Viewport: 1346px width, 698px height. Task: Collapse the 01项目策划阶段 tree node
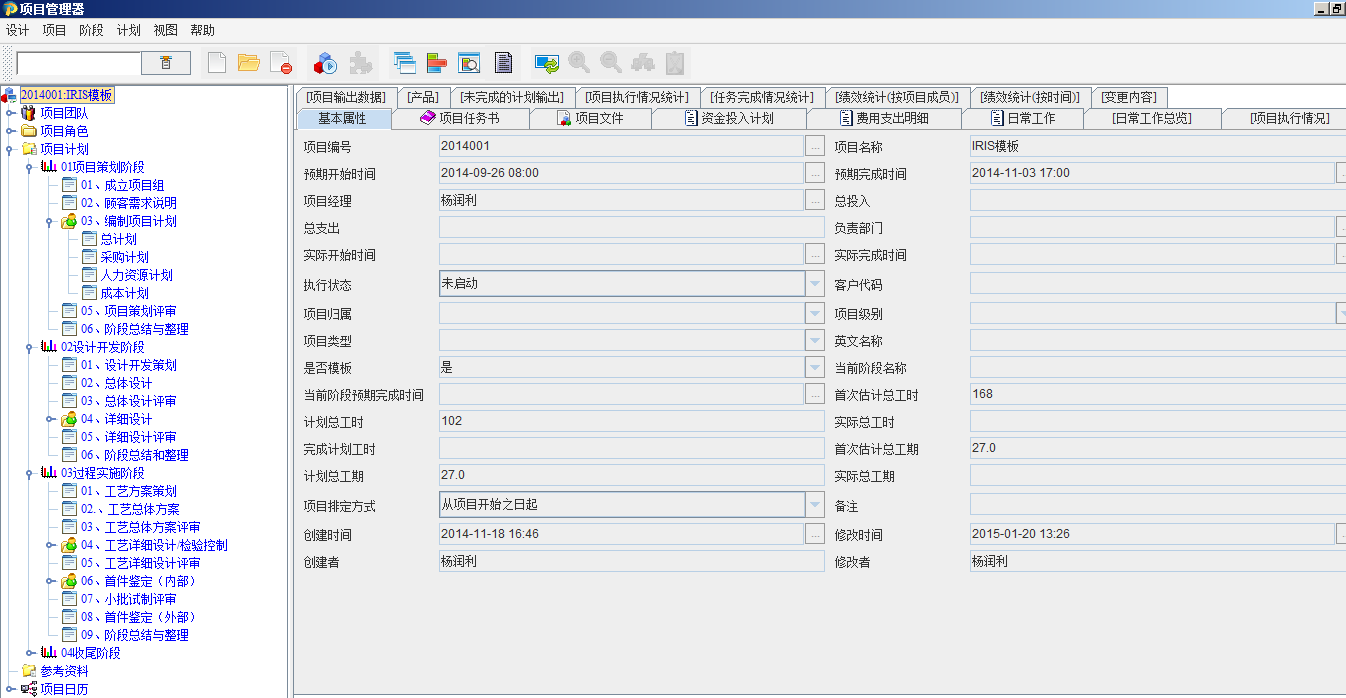31,167
